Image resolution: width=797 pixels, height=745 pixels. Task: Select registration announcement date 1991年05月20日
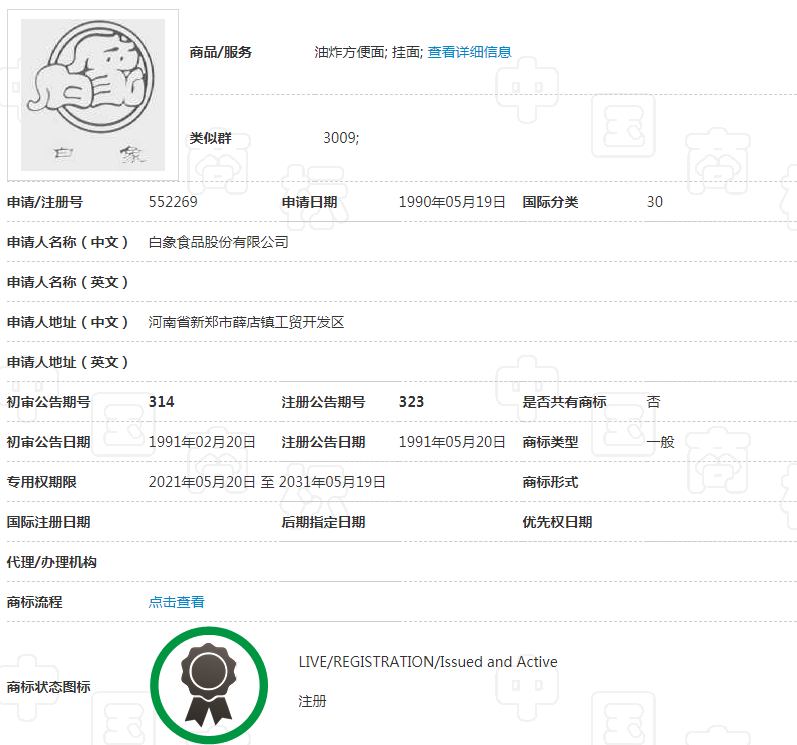[452, 442]
